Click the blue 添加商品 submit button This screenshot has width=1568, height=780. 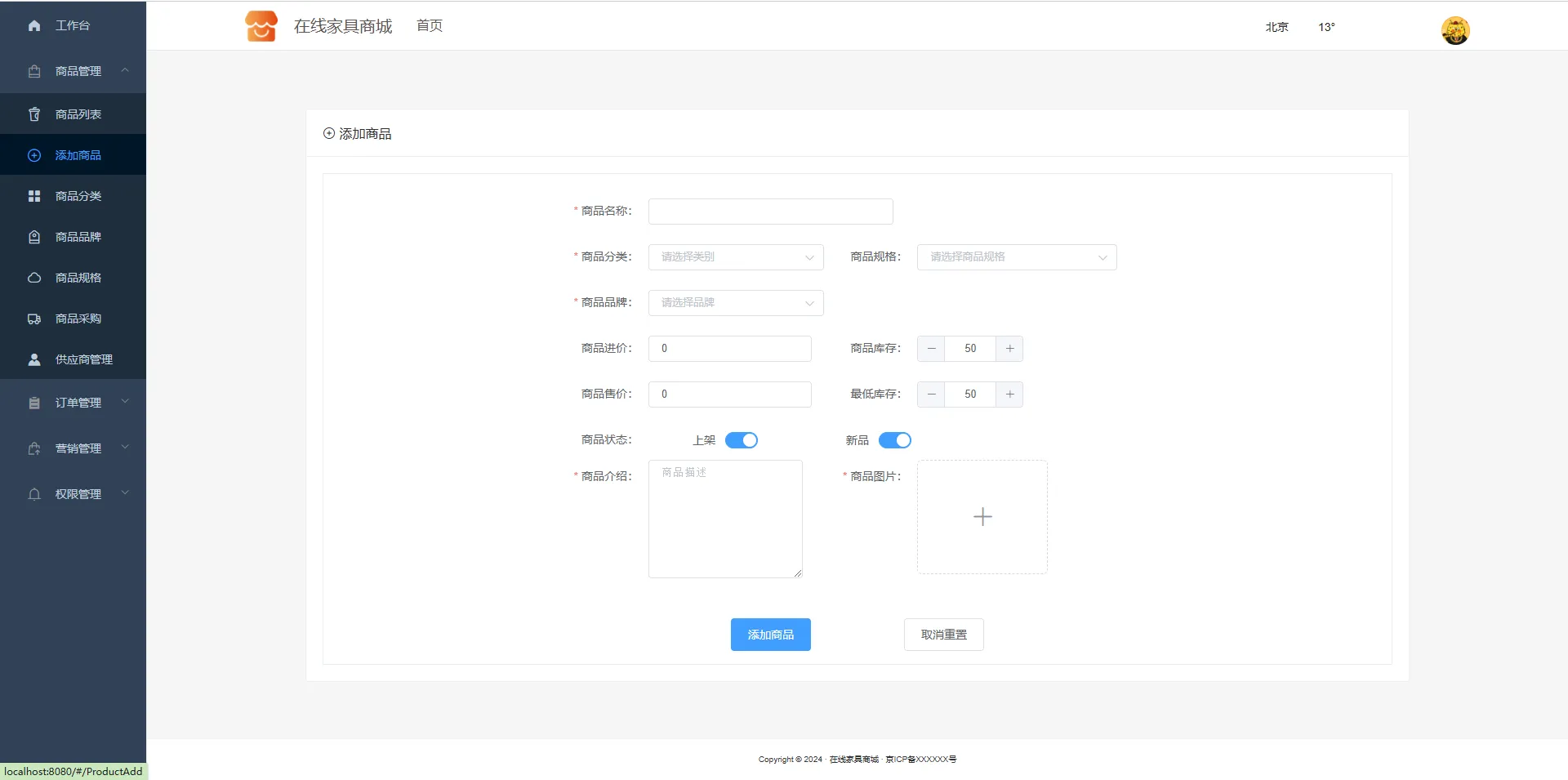[x=770, y=635]
